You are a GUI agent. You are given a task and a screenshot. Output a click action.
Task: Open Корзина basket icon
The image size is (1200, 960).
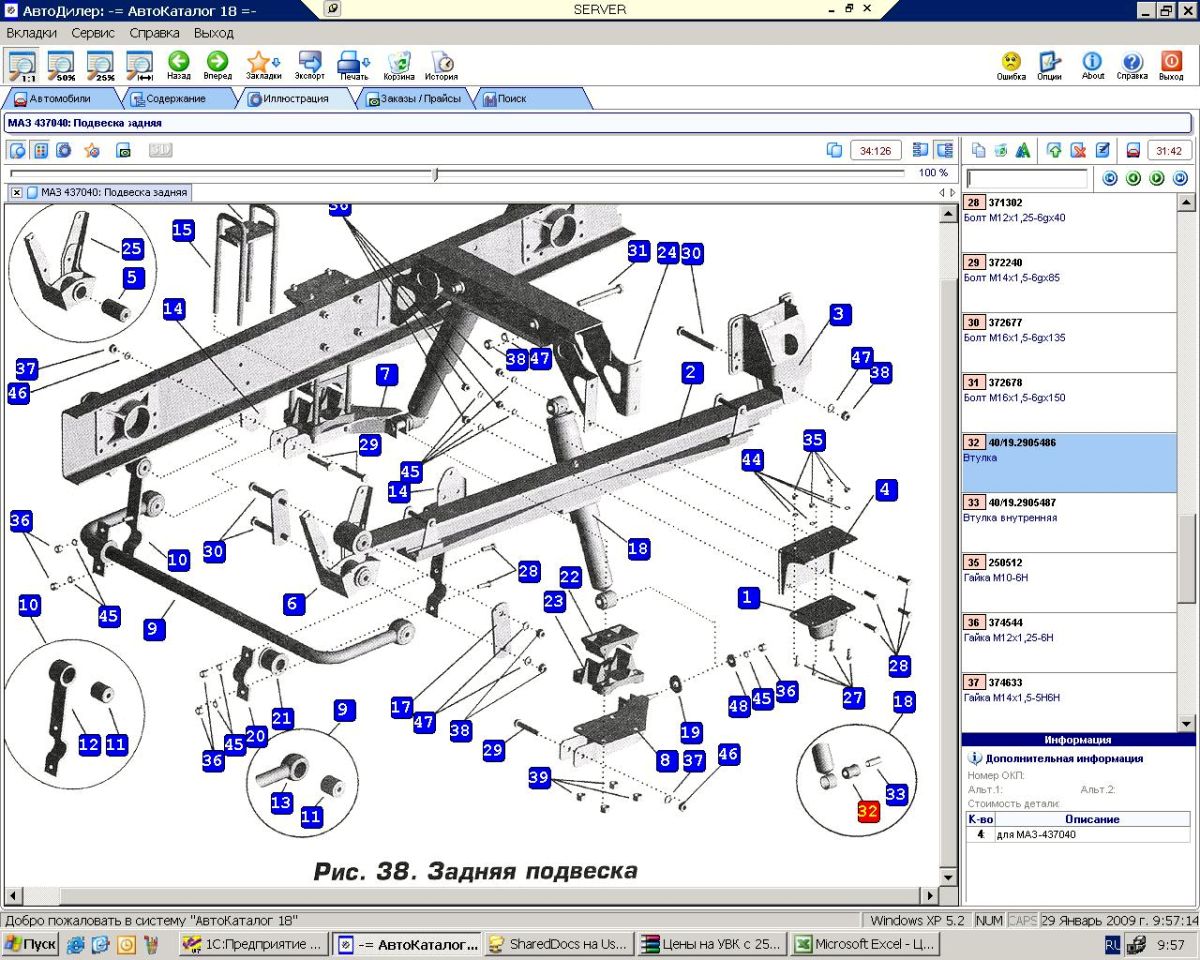point(399,62)
